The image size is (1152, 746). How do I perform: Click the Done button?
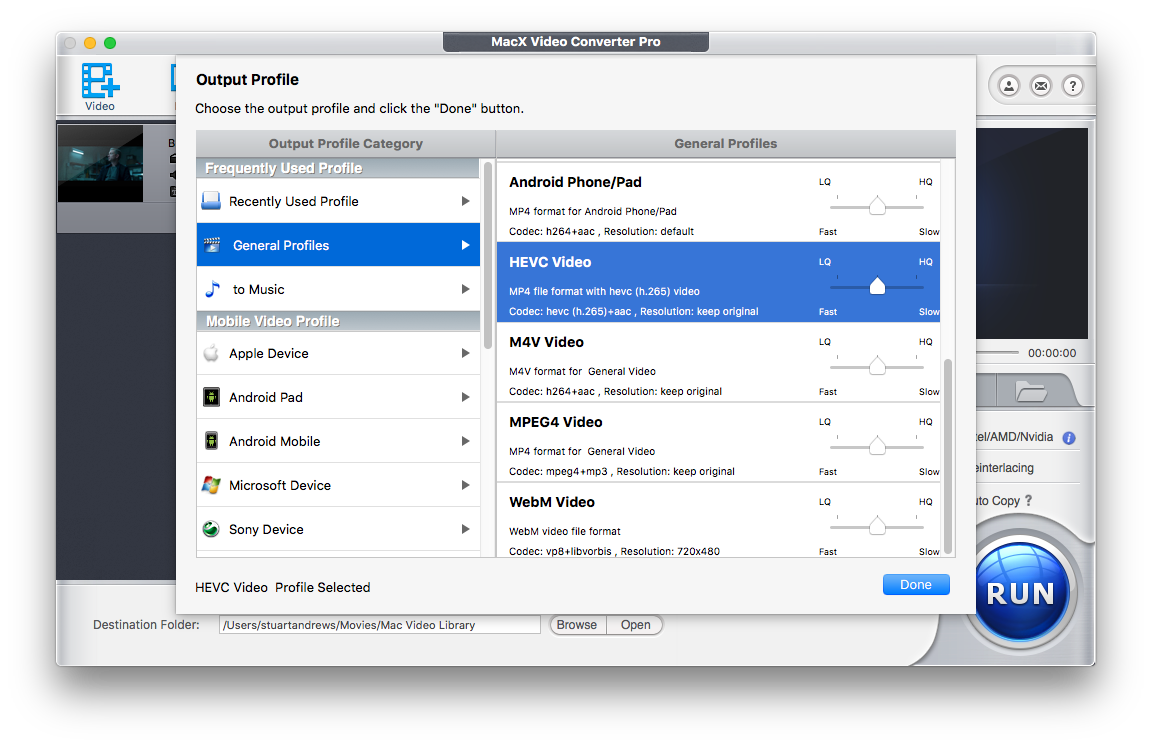pyautogui.click(x=916, y=584)
